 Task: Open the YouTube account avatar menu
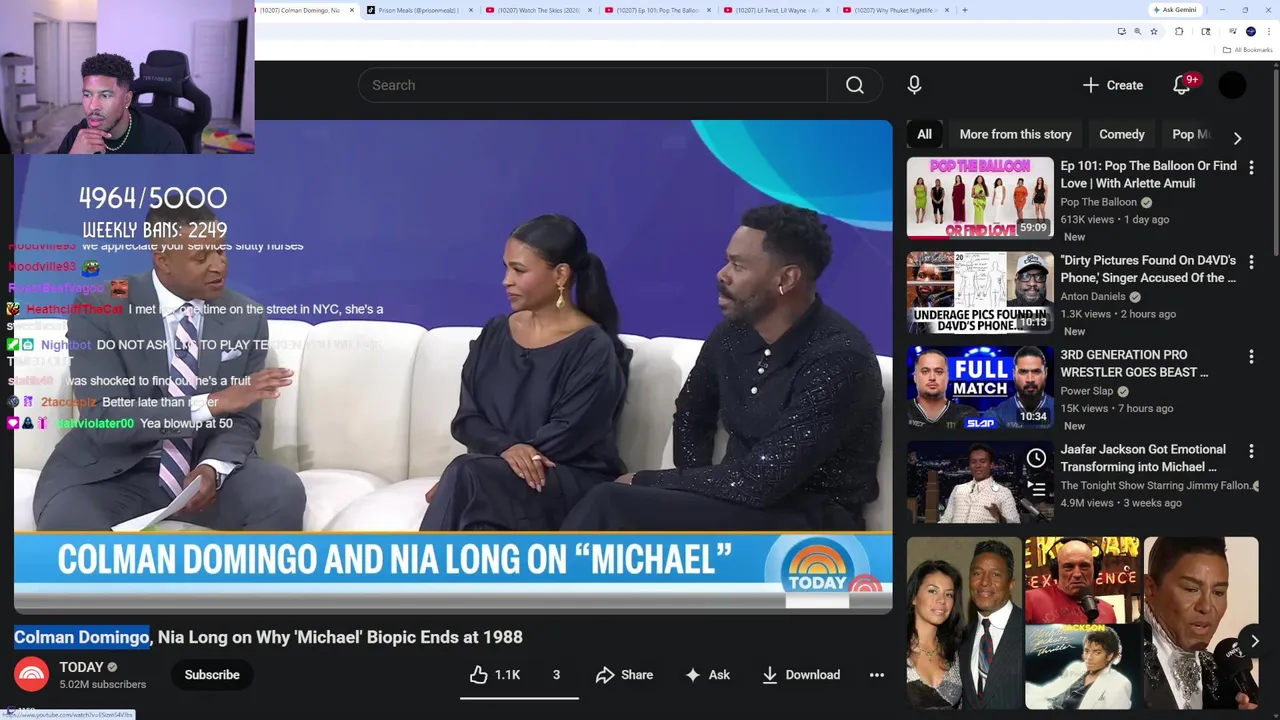coord(1232,85)
